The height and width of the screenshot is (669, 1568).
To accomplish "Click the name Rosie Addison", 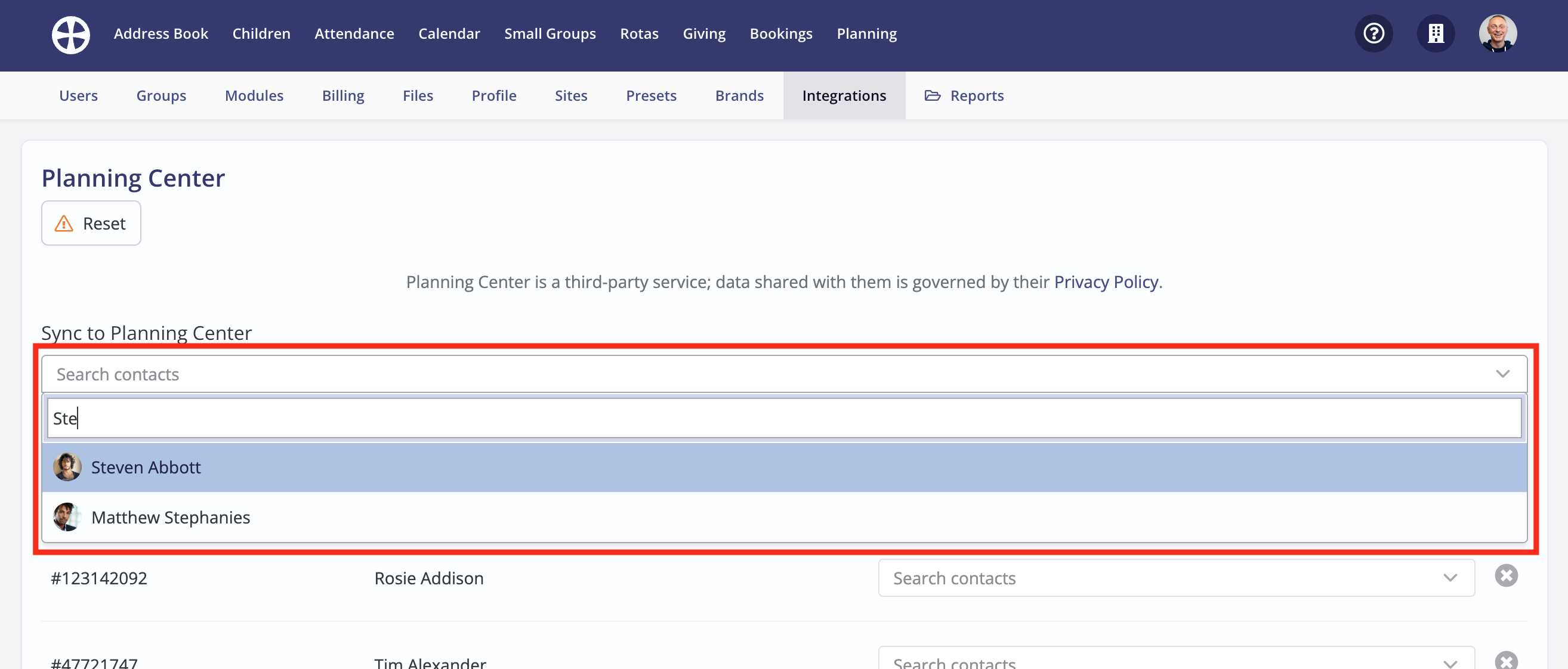I will pyautogui.click(x=428, y=578).
